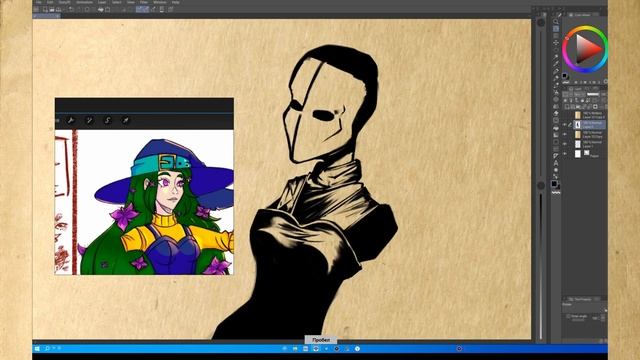Hide the Paper layer using its eye icon
The image size is (640, 360).
pos(565,154)
